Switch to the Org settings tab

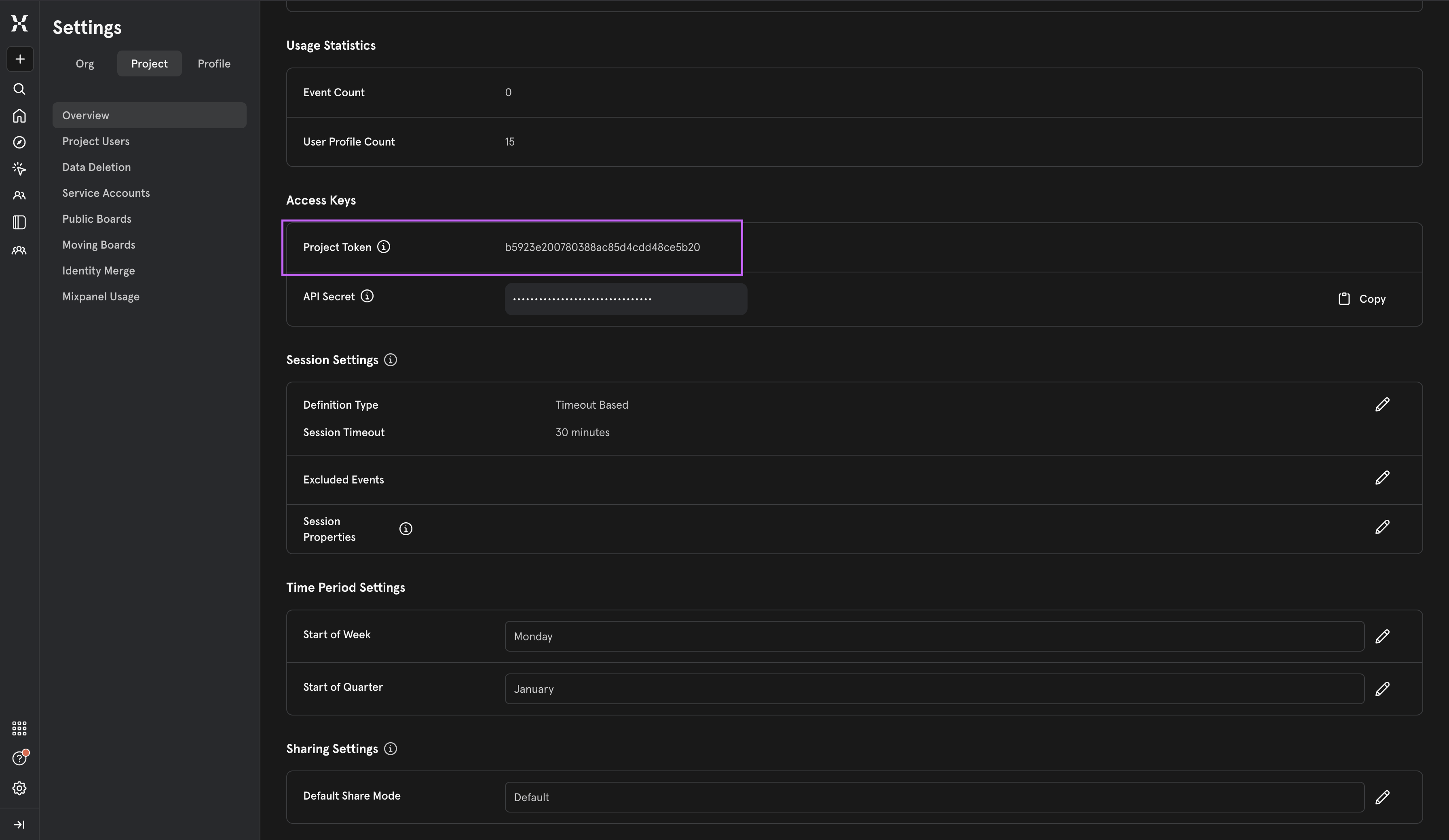pyautogui.click(x=84, y=64)
